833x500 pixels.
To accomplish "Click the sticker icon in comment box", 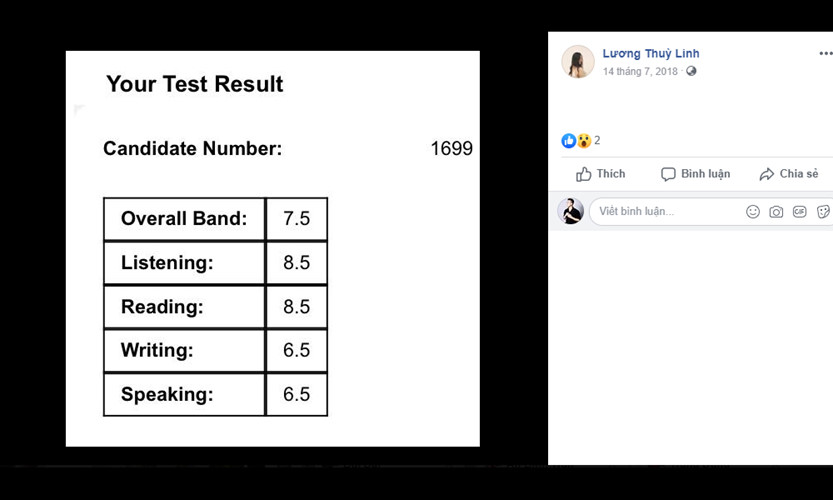I will 823,212.
